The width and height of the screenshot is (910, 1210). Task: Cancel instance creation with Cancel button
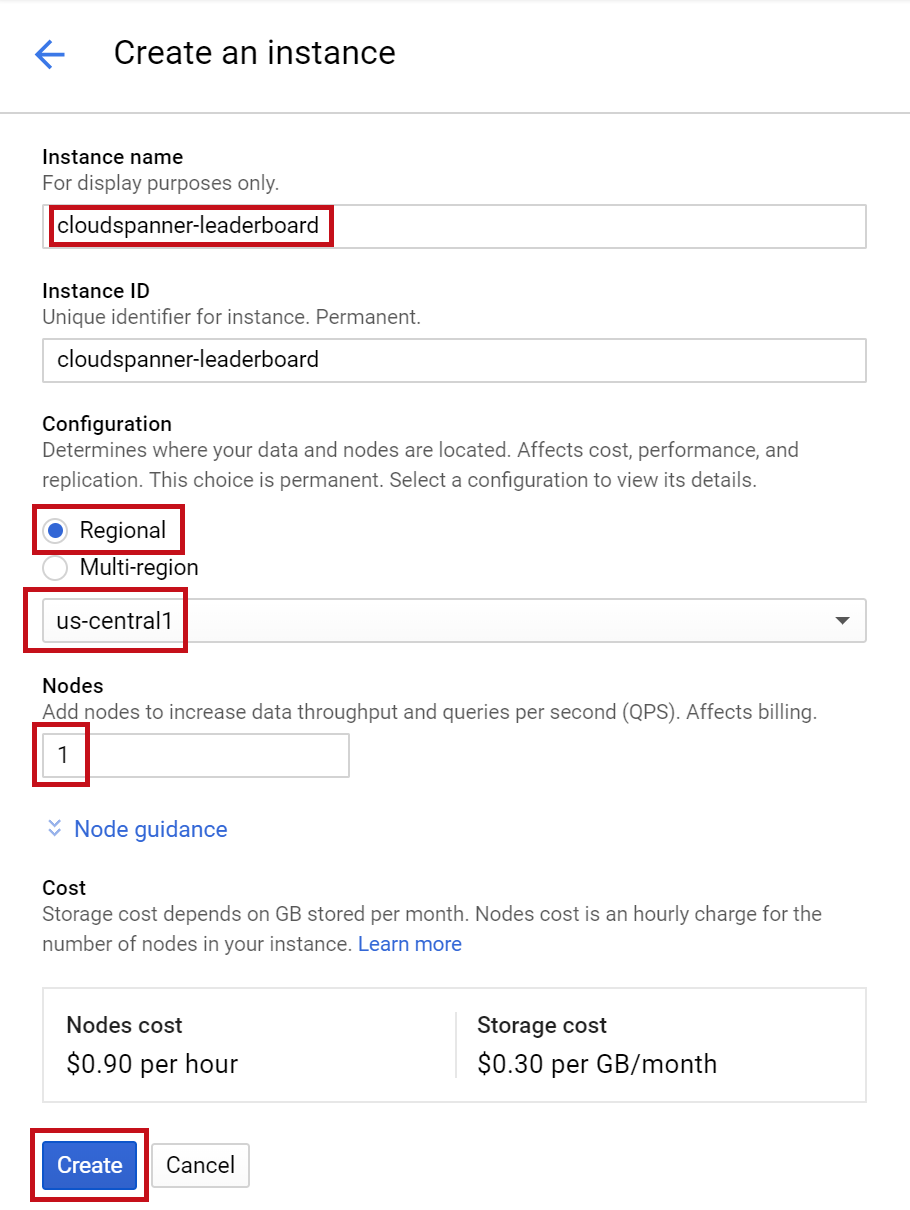[x=200, y=1165]
